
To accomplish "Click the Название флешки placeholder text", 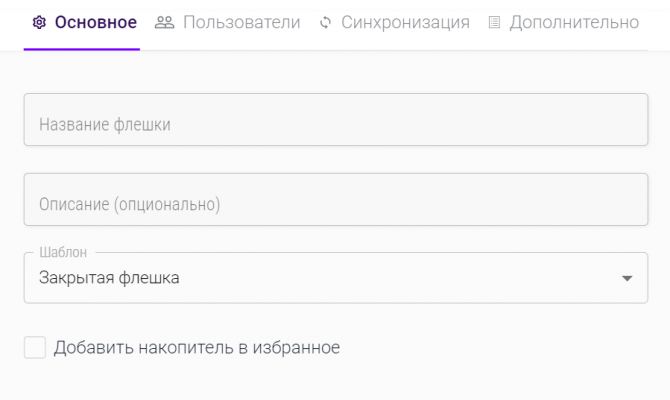I will (105, 125).
